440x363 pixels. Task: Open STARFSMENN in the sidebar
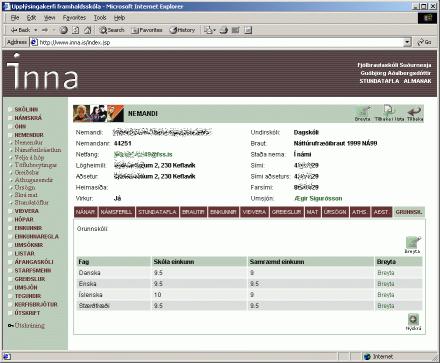(33, 270)
